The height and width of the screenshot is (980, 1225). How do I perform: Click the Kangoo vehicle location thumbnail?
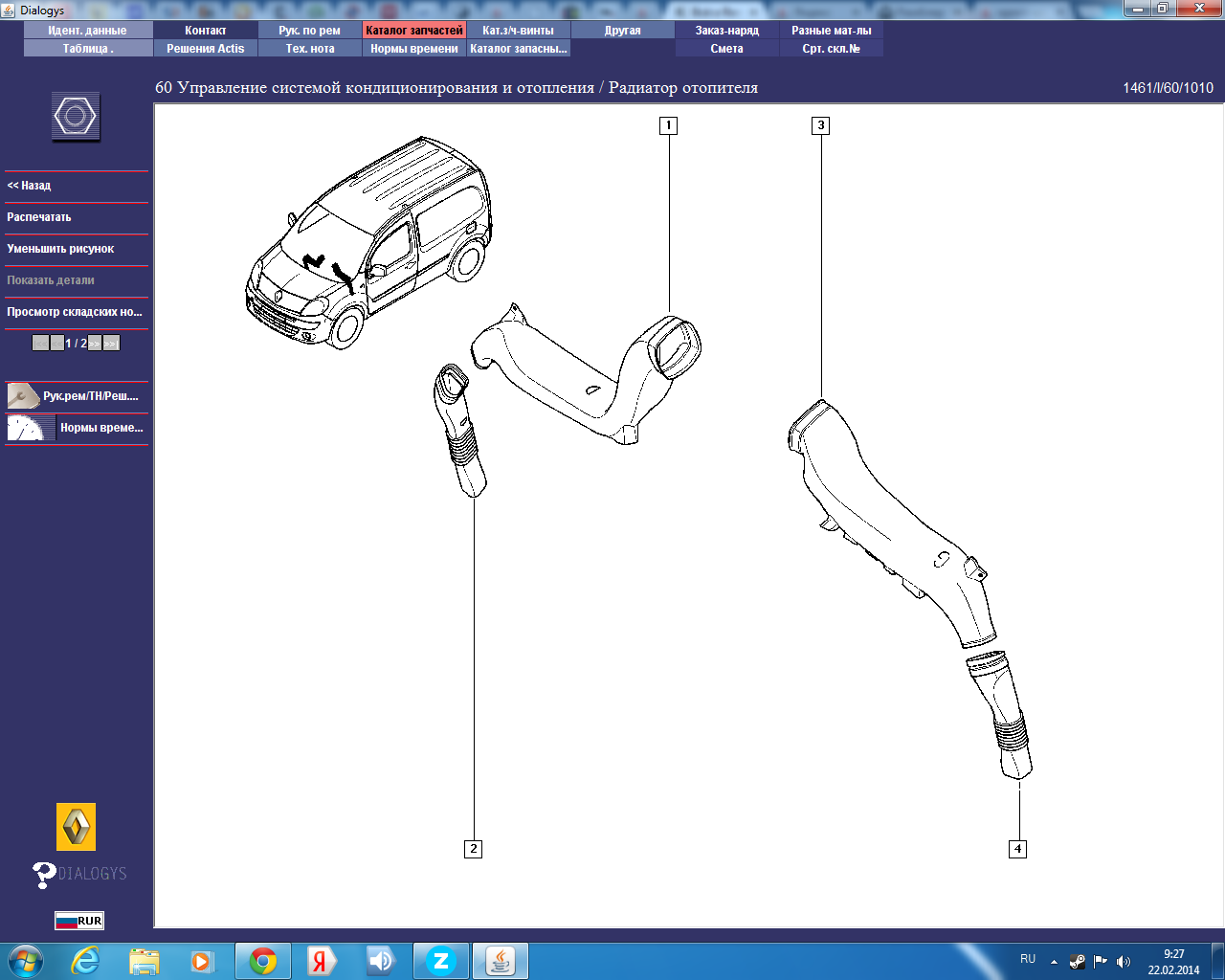click(x=369, y=243)
